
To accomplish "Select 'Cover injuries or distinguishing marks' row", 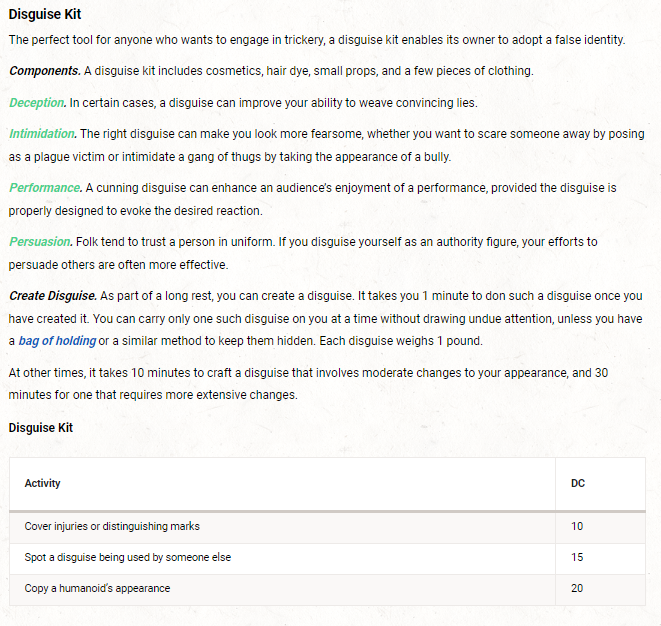I will (327, 528).
